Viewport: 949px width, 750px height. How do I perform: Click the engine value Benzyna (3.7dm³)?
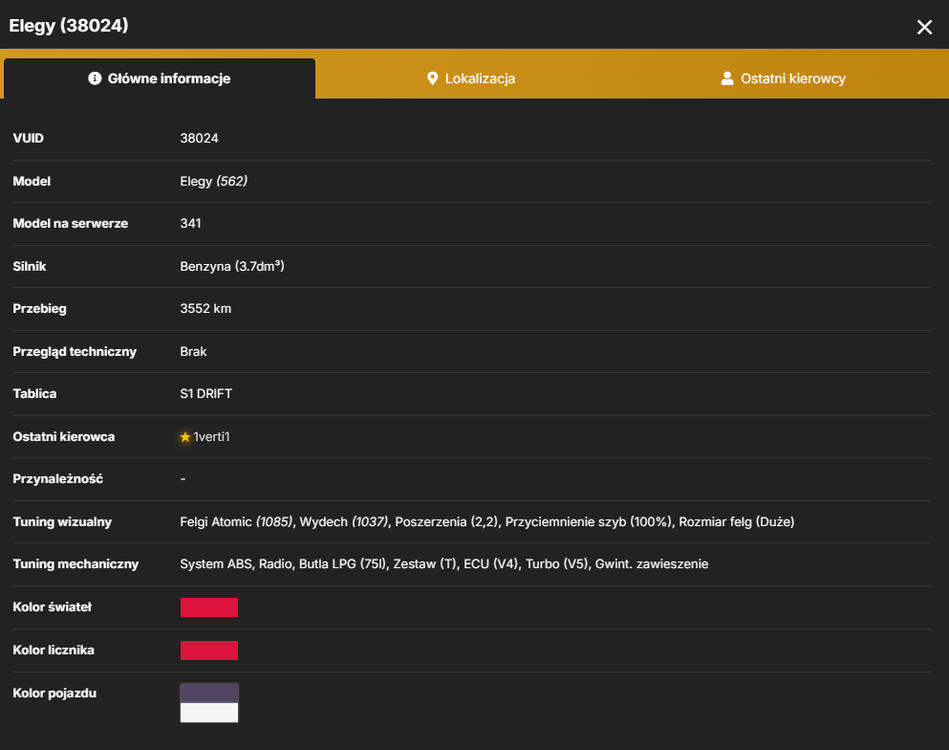pyautogui.click(x=232, y=266)
